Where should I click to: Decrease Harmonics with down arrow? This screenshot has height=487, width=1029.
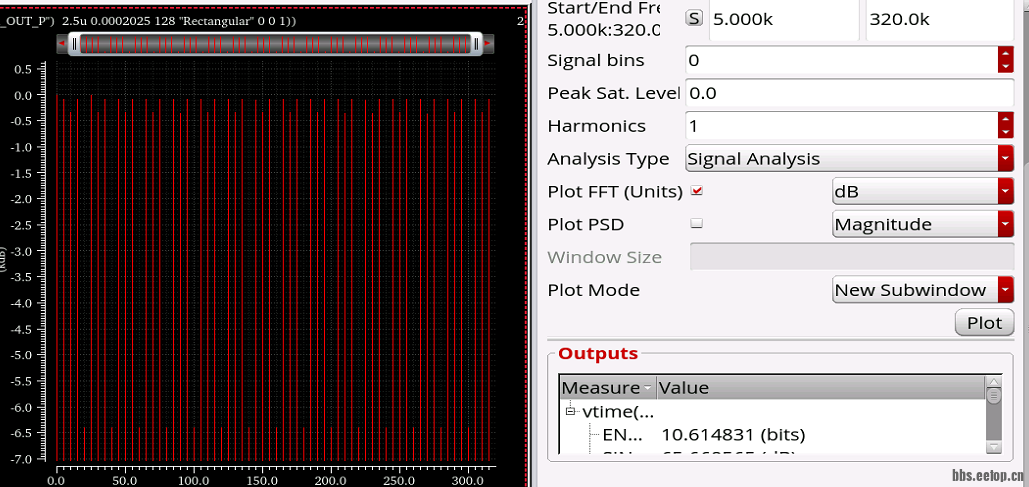point(1006,133)
